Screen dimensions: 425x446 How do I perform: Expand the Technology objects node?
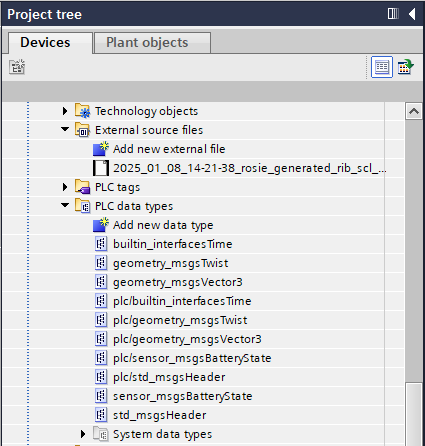65,111
